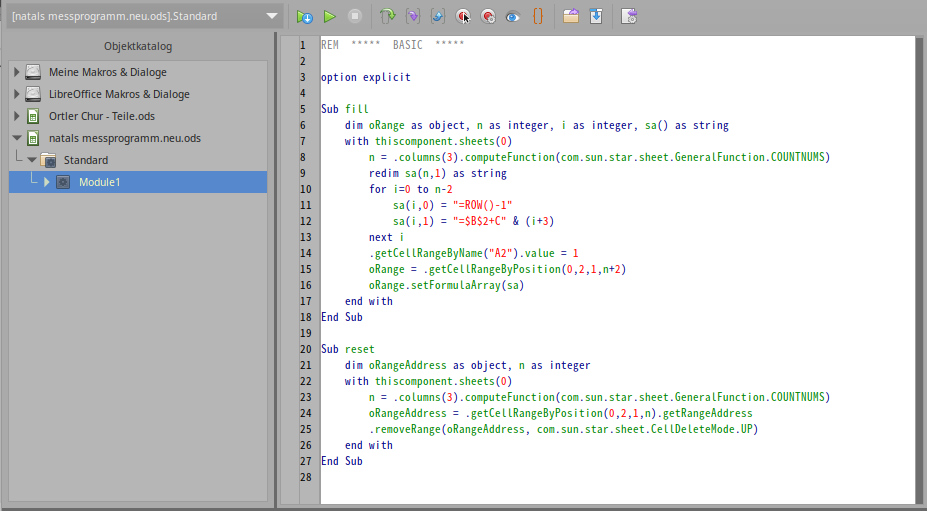This screenshot has height=511, width=927.
Task: Click the Standard library folder icon
Action: click(x=48, y=160)
